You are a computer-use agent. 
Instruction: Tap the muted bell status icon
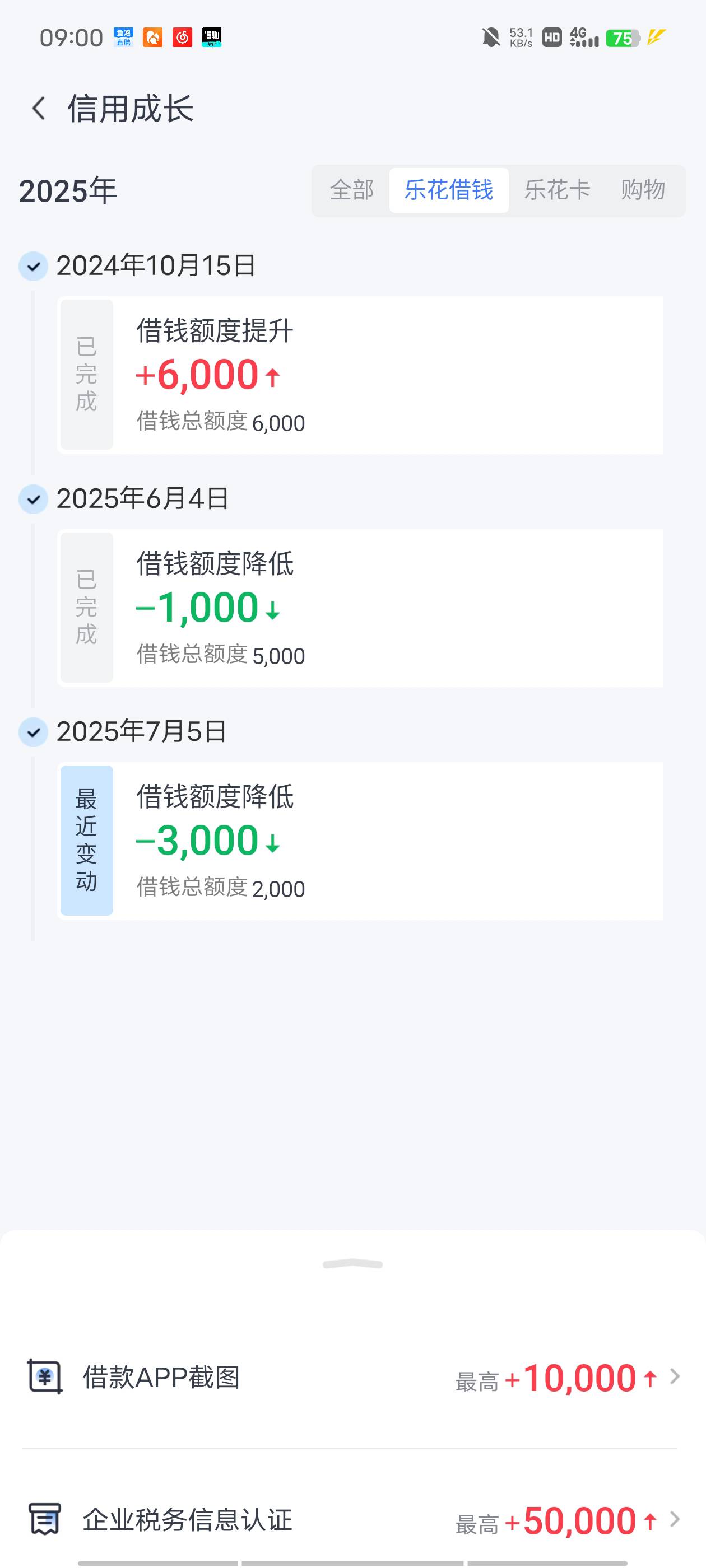[x=491, y=38]
